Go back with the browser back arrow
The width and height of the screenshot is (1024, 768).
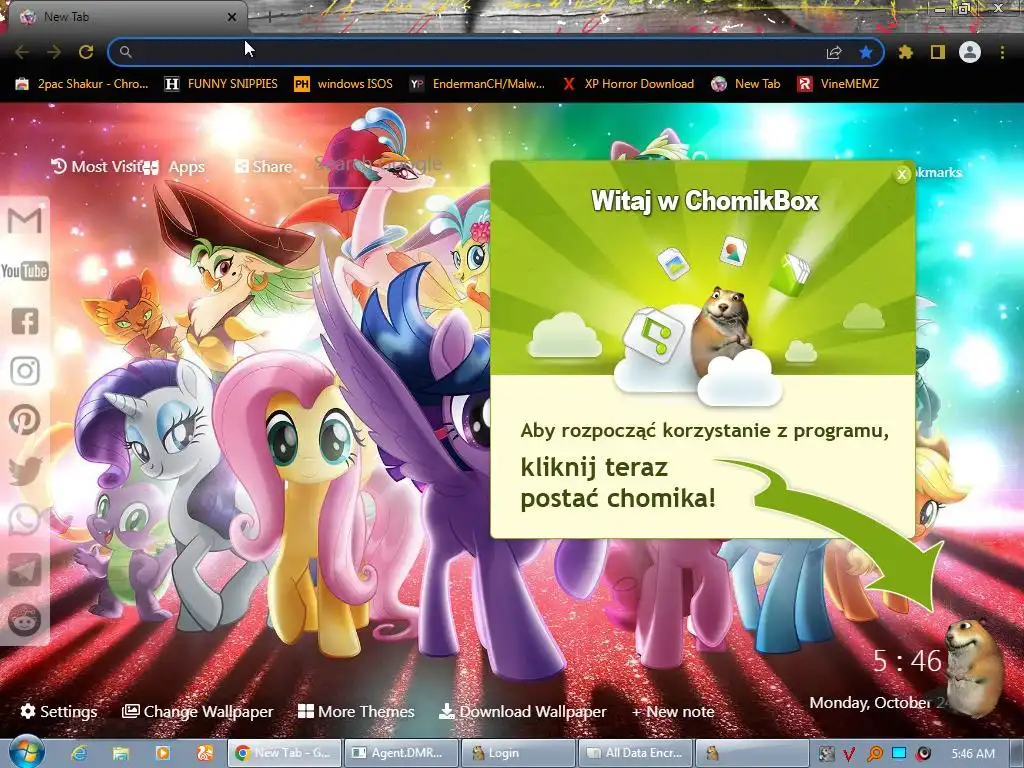click(22, 52)
